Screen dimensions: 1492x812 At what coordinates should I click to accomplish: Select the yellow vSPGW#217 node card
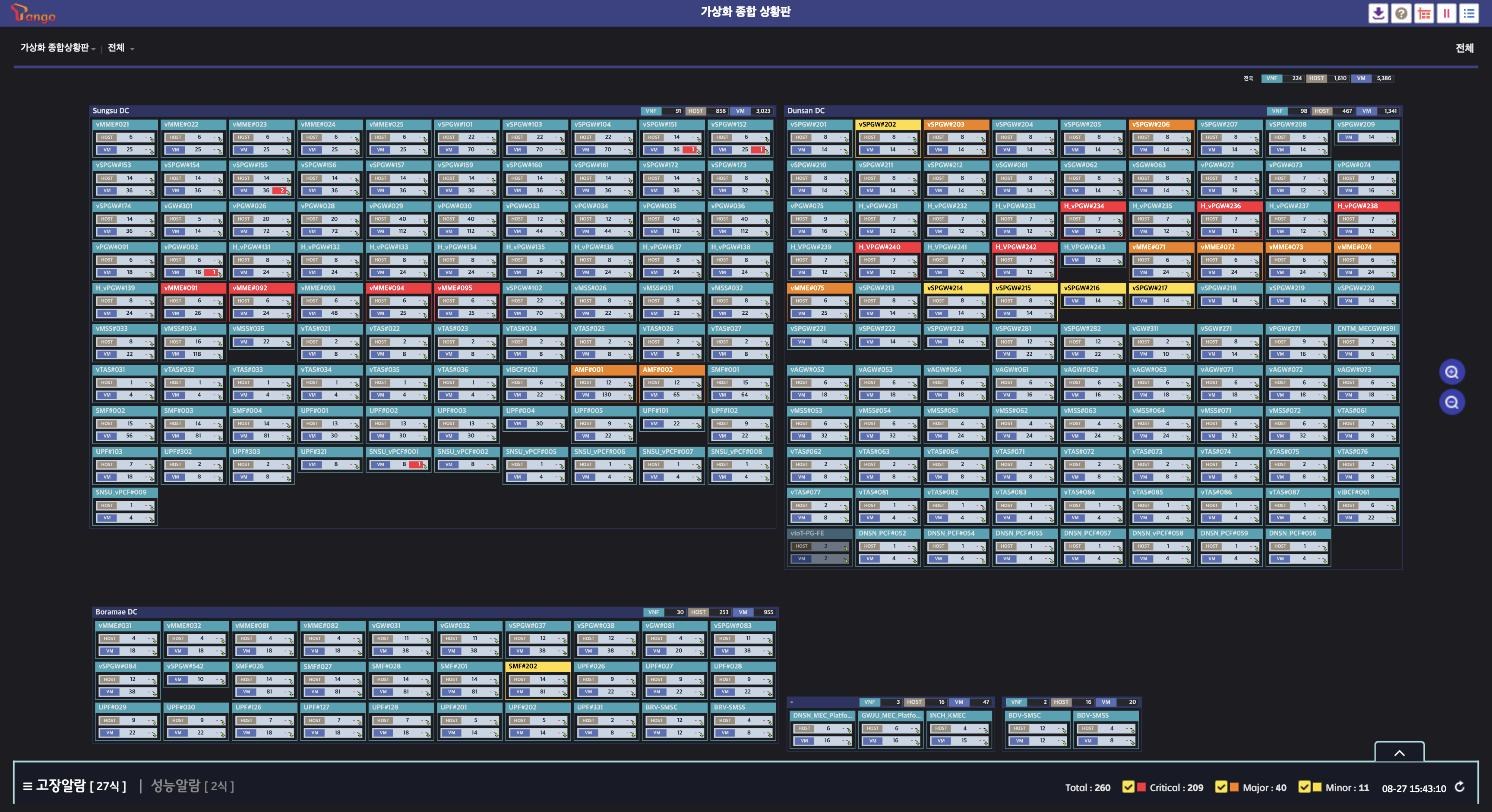[1162, 298]
